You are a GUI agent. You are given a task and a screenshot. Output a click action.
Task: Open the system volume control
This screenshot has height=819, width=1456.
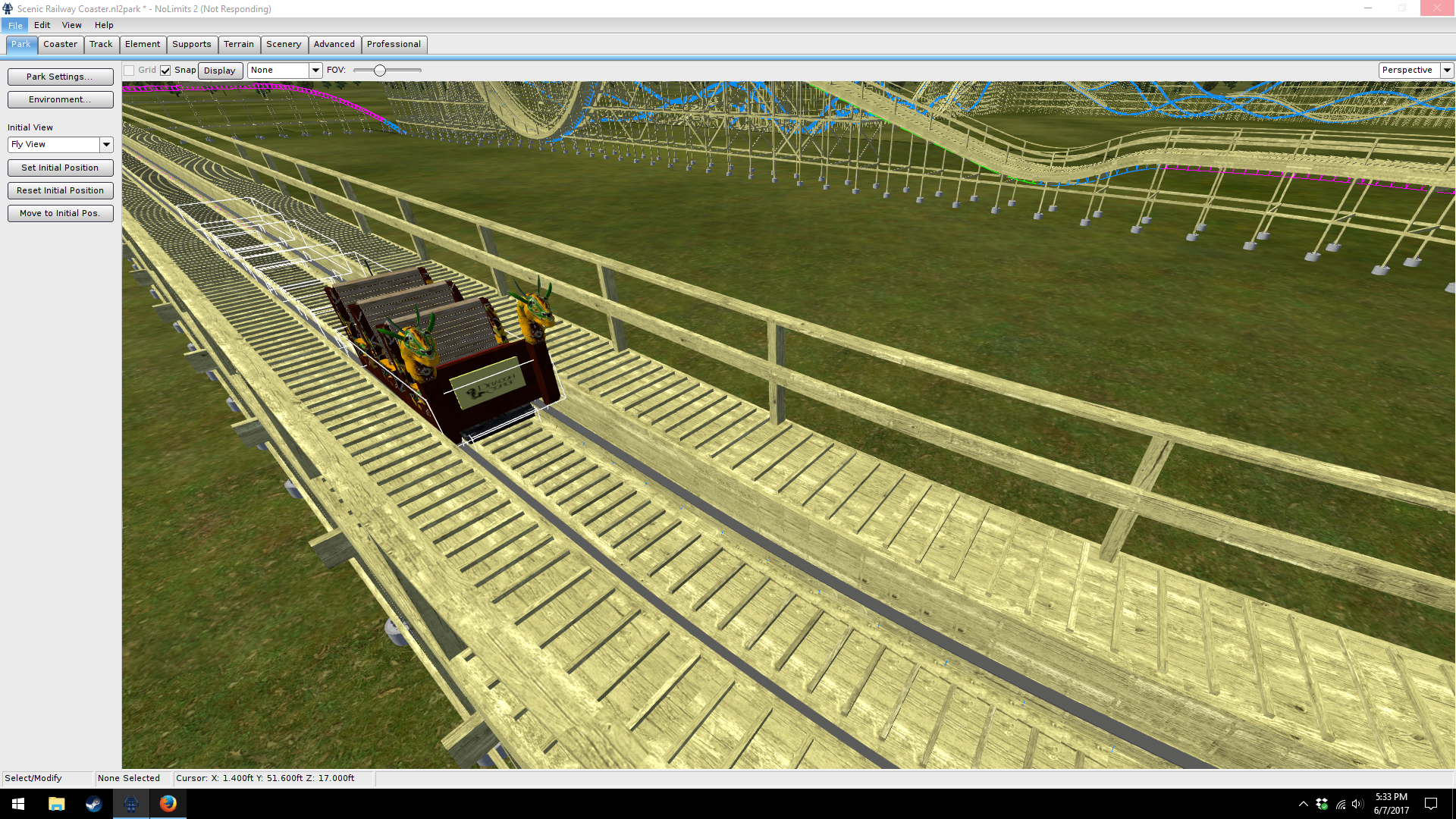point(1357,804)
